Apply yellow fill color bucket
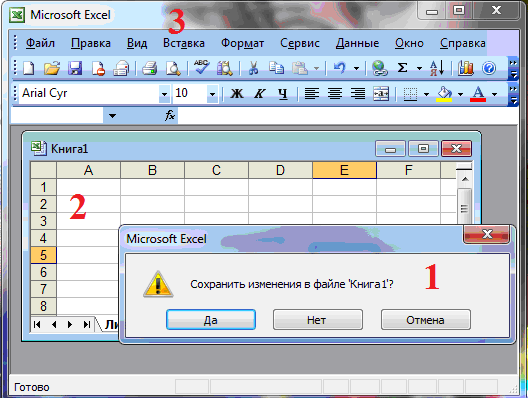530x398 pixels. pyautogui.click(x=444, y=94)
